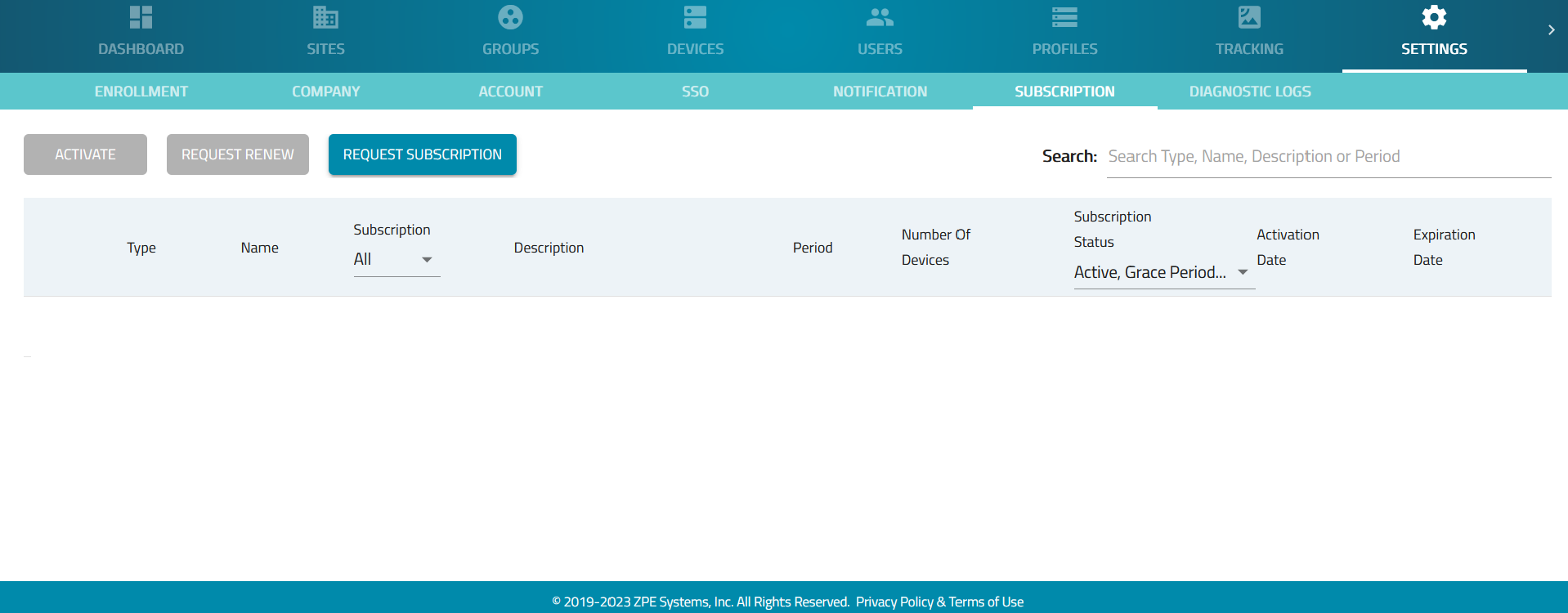The height and width of the screenshot is (613, 1568).
Task: Click the Users people icon
Action: [x=880, y=17]
